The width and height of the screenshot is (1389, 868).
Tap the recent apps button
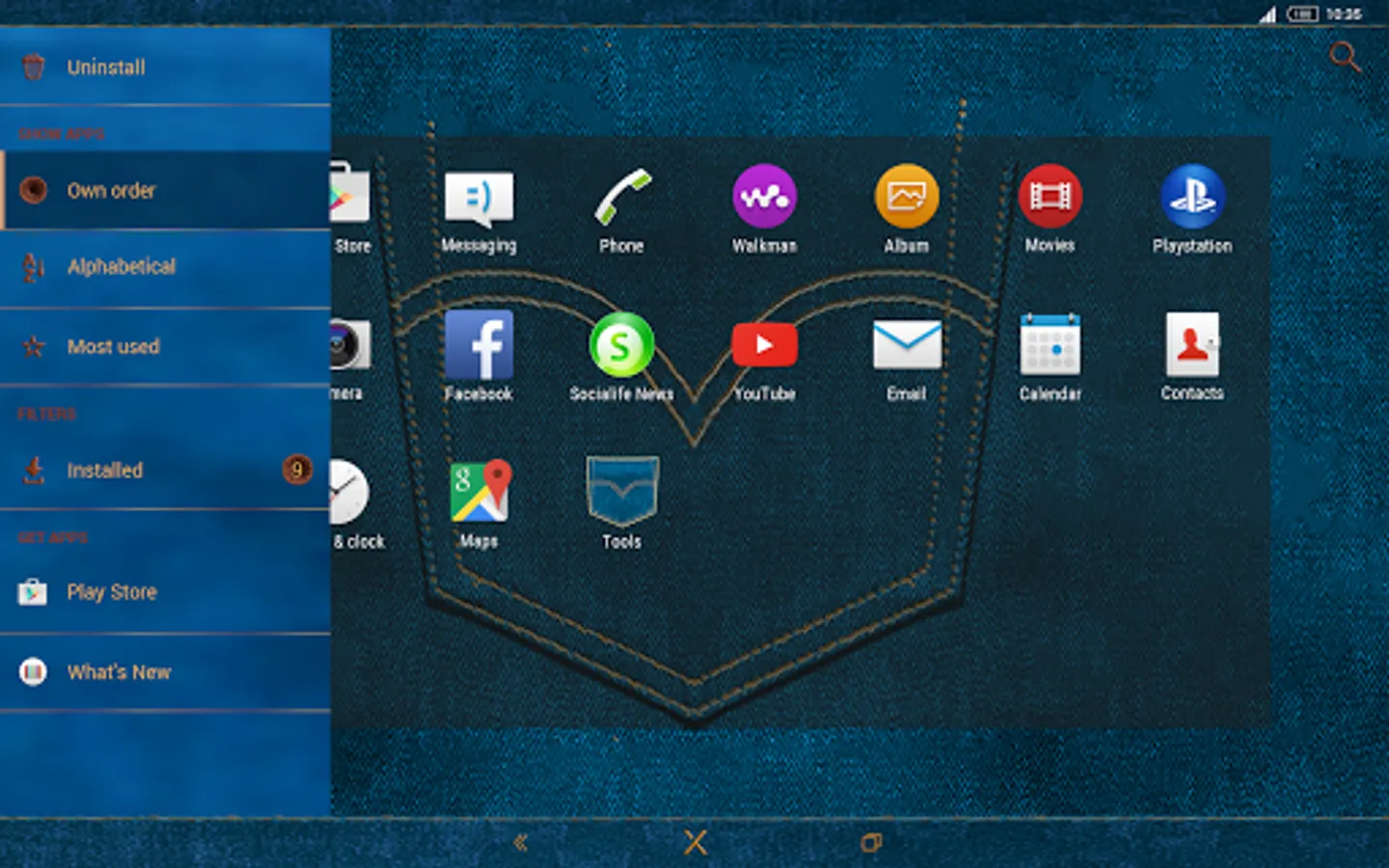tap(871, 843)
